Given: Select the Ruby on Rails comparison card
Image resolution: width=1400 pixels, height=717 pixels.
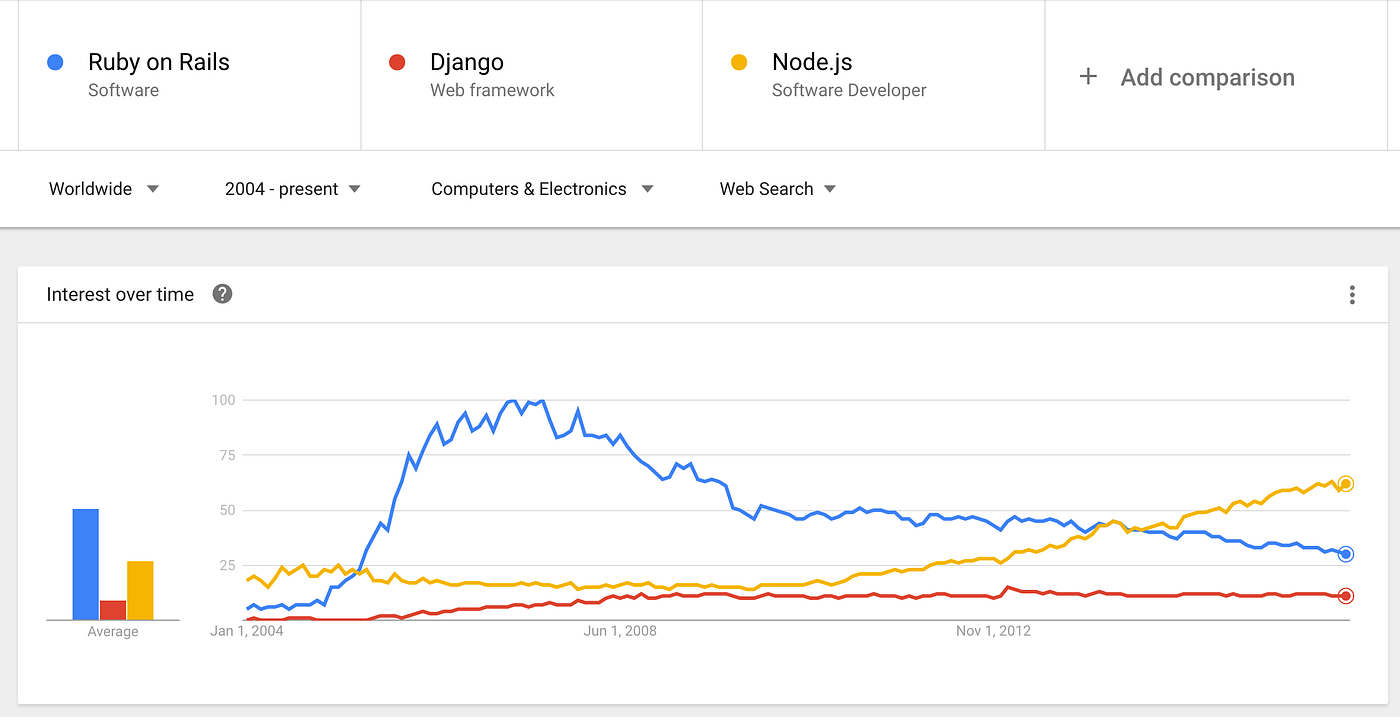Looking at the screenshot, I should pos(189,74).
